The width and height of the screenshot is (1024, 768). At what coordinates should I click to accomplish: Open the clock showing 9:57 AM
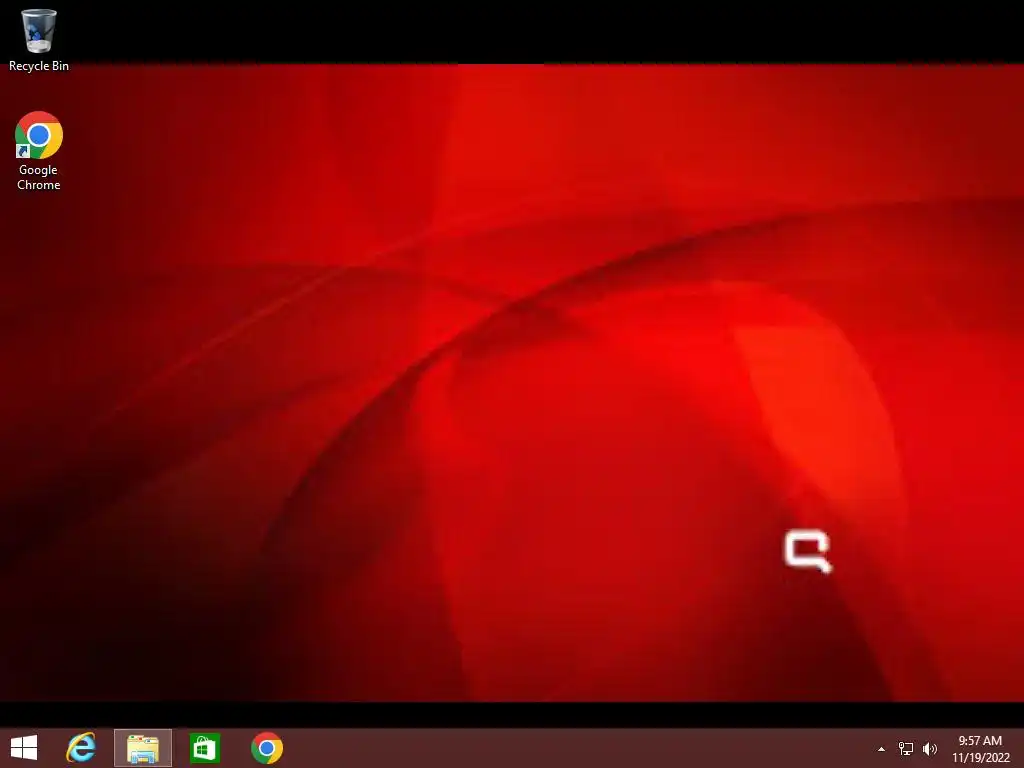coord(980,748)
